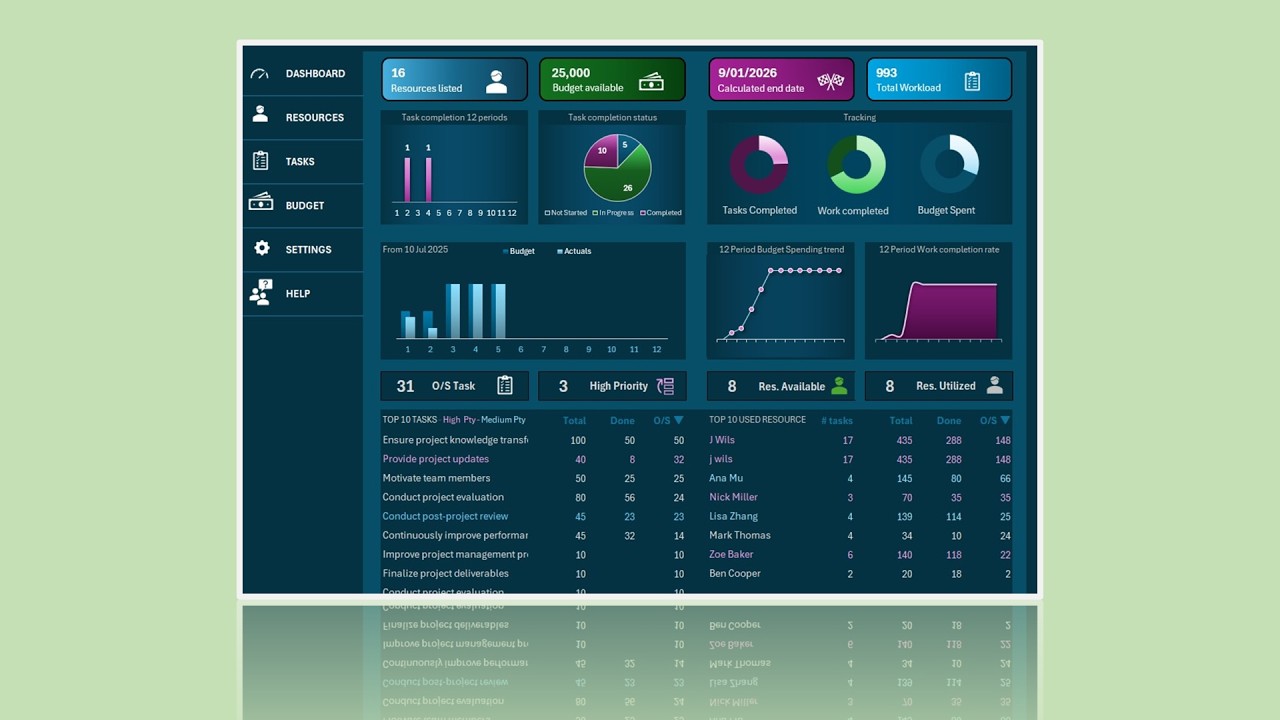Select task 'Conduct project evaluation' with total 80
This screenshot has width=1280, height=720.
tap(443, 497)
